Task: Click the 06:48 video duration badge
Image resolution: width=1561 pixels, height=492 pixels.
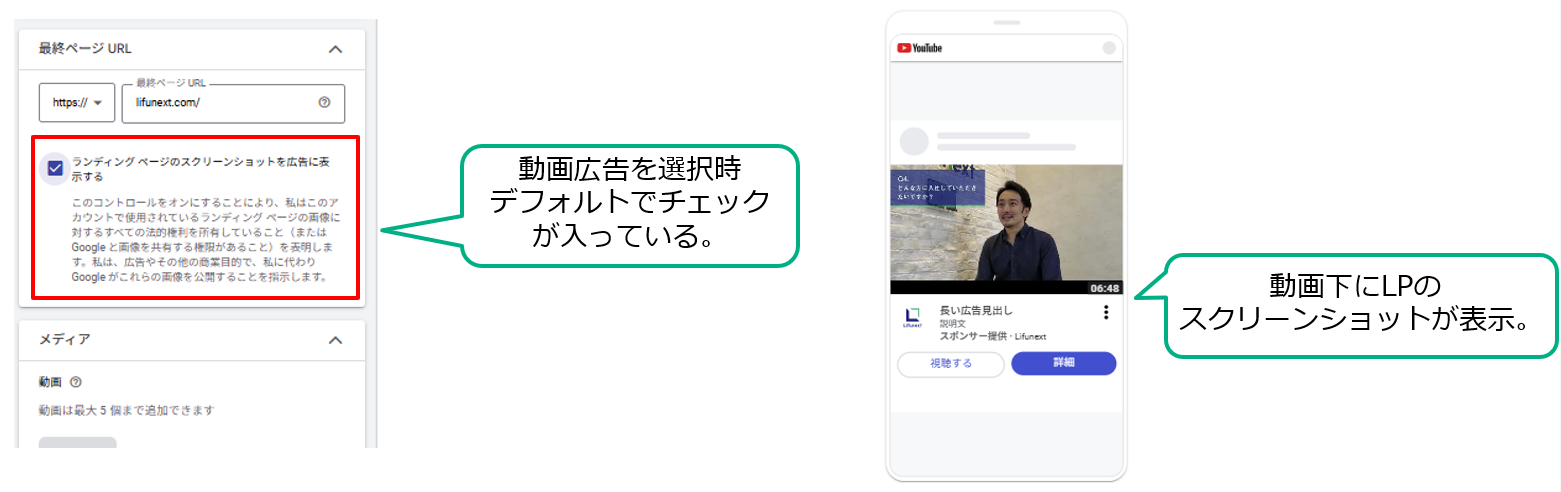Action: pos(1105,288)
